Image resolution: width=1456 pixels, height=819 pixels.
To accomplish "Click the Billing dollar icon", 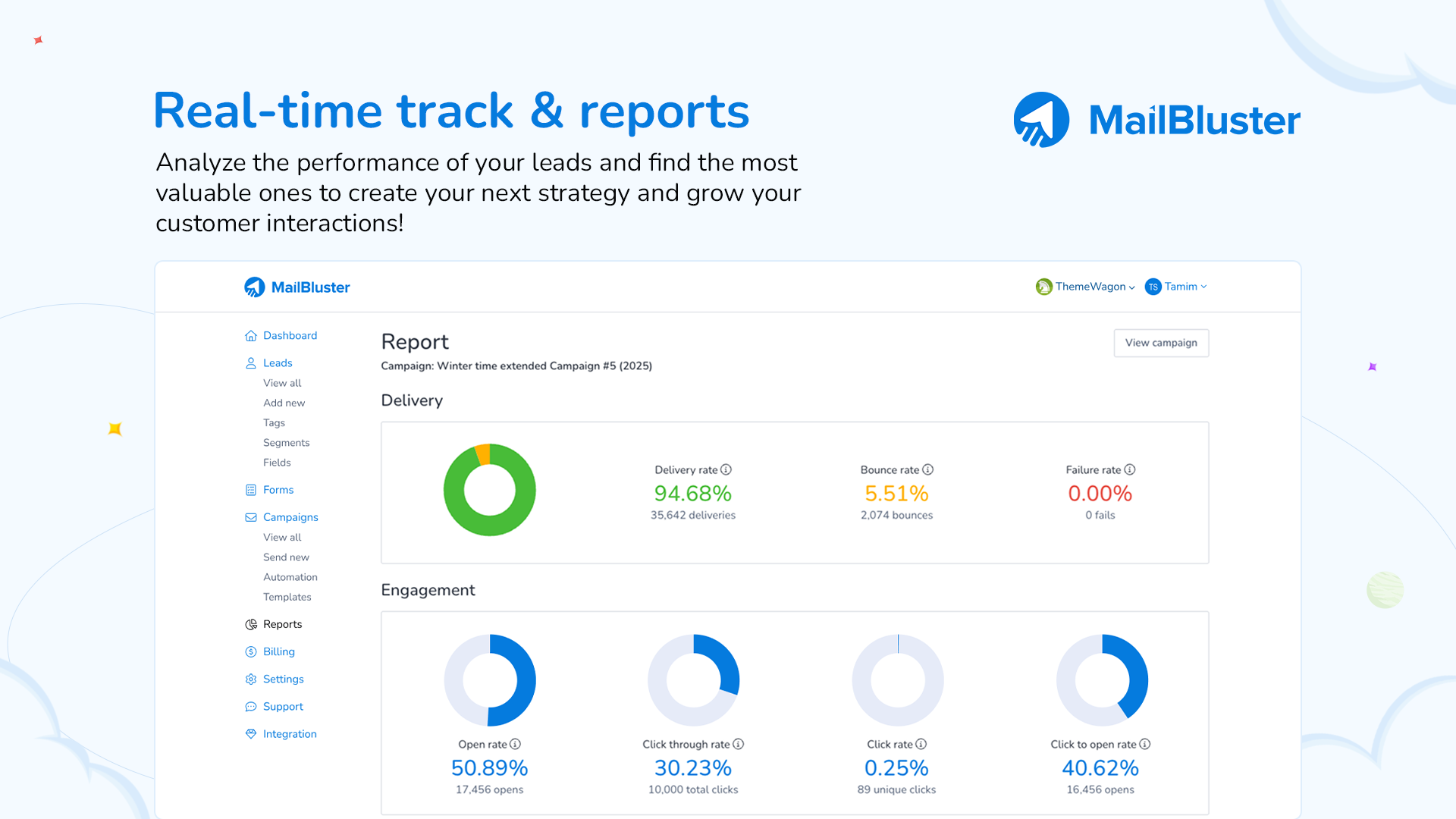I will [251, 651].
